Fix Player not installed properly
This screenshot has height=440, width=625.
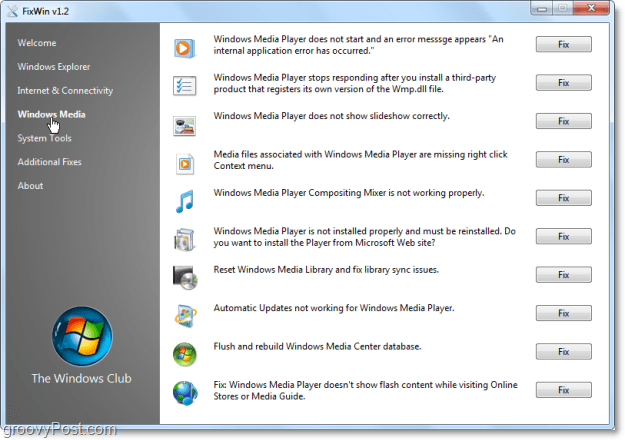[564, 236]
